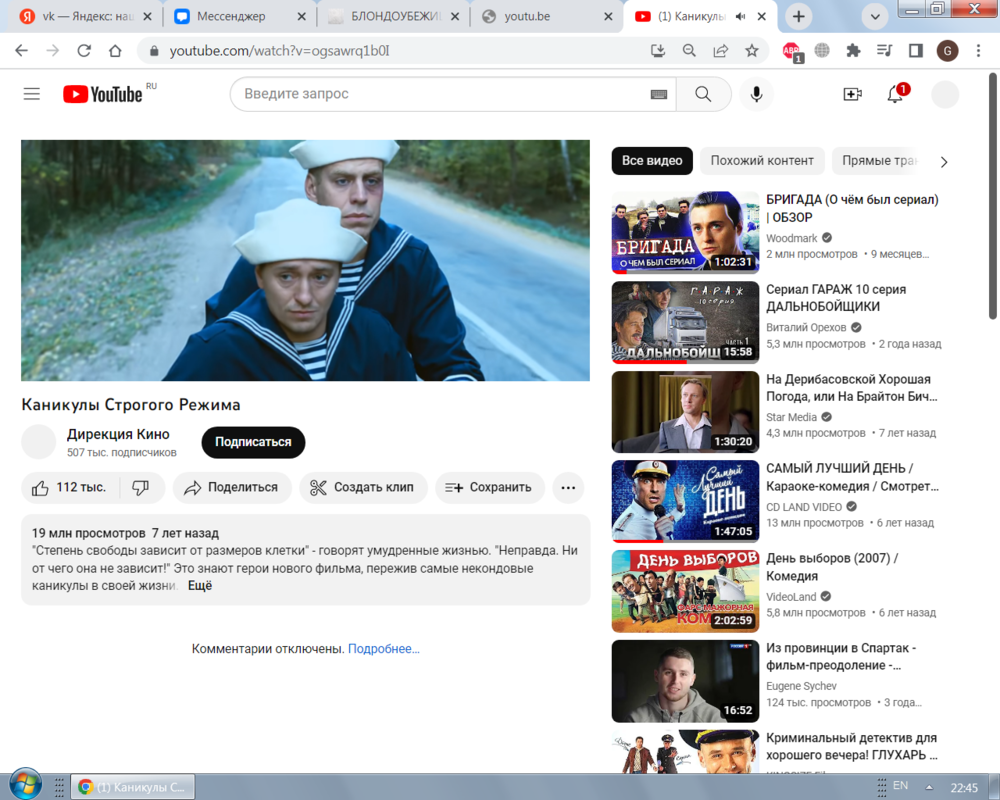
Task: Open browser zoom control in address bar
Action: point(689,51)
